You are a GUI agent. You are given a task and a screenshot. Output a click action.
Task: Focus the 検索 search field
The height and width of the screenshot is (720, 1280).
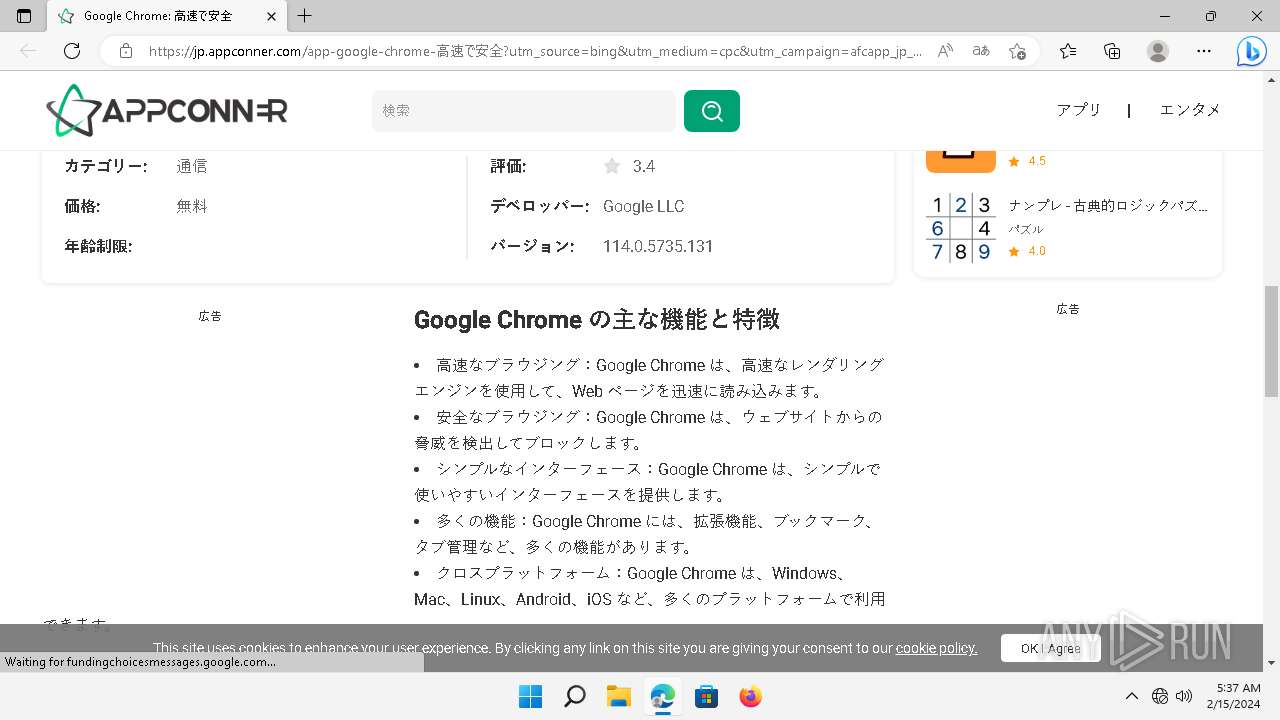(x=524, y=111)
